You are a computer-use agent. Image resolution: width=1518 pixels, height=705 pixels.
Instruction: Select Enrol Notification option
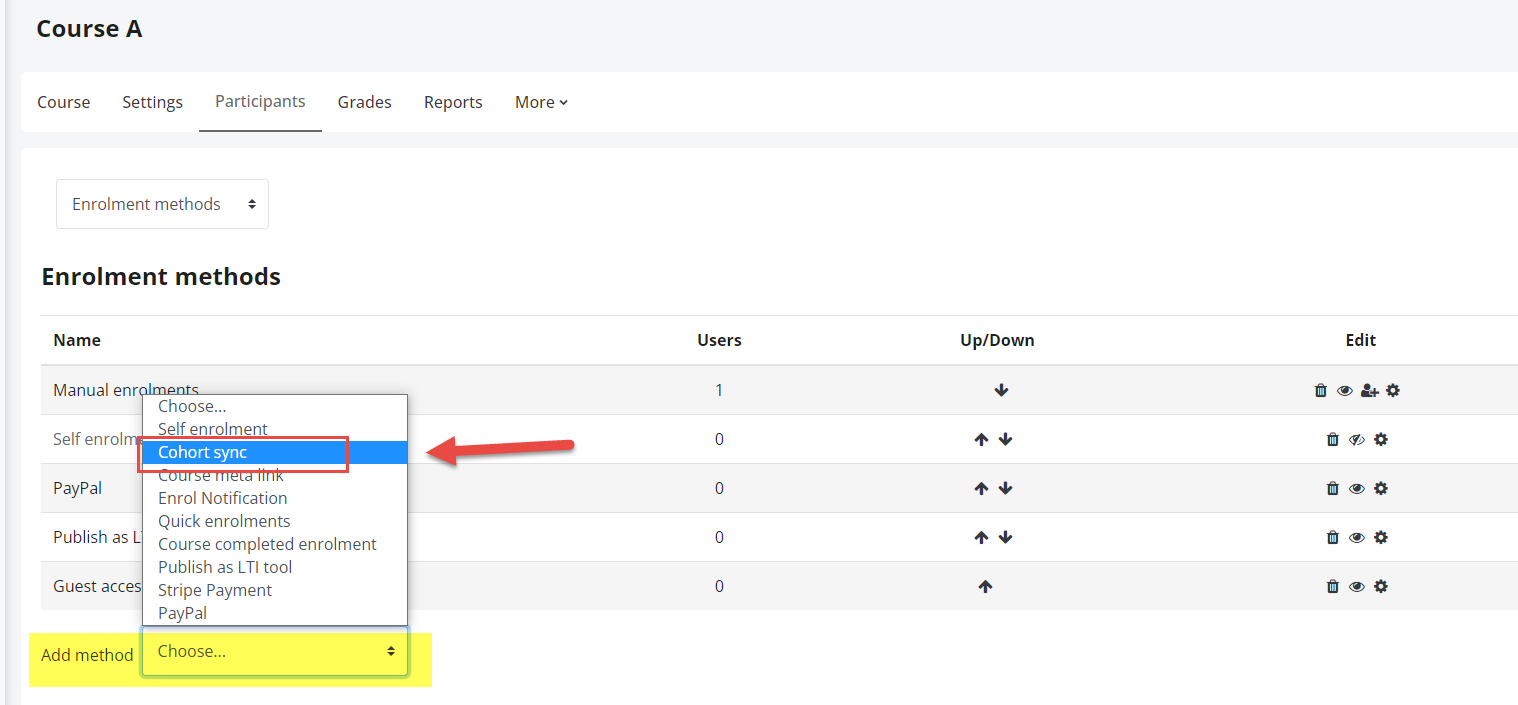[275, 498]
